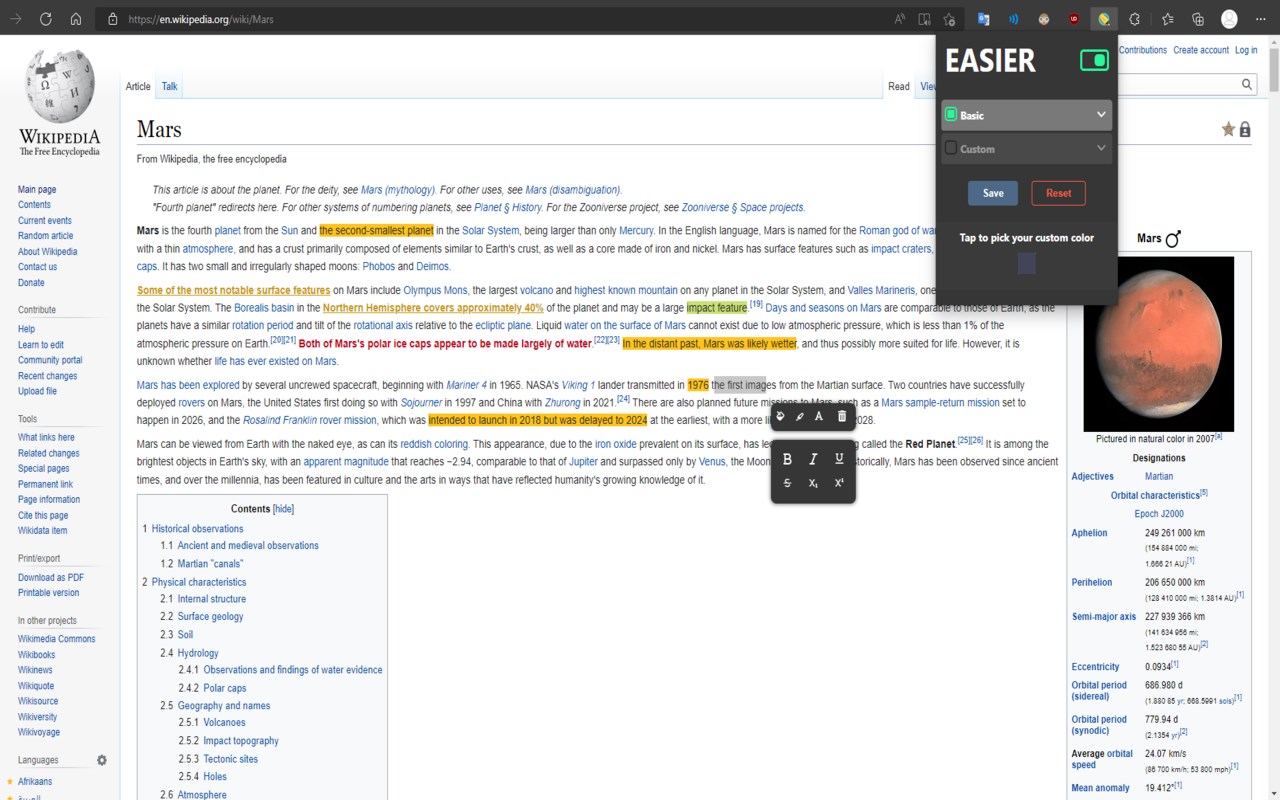The width and height of the screenshot is (1280, 800).
Task: Toggle the EASIER extension on/off switch
Action: point(1094,61)
